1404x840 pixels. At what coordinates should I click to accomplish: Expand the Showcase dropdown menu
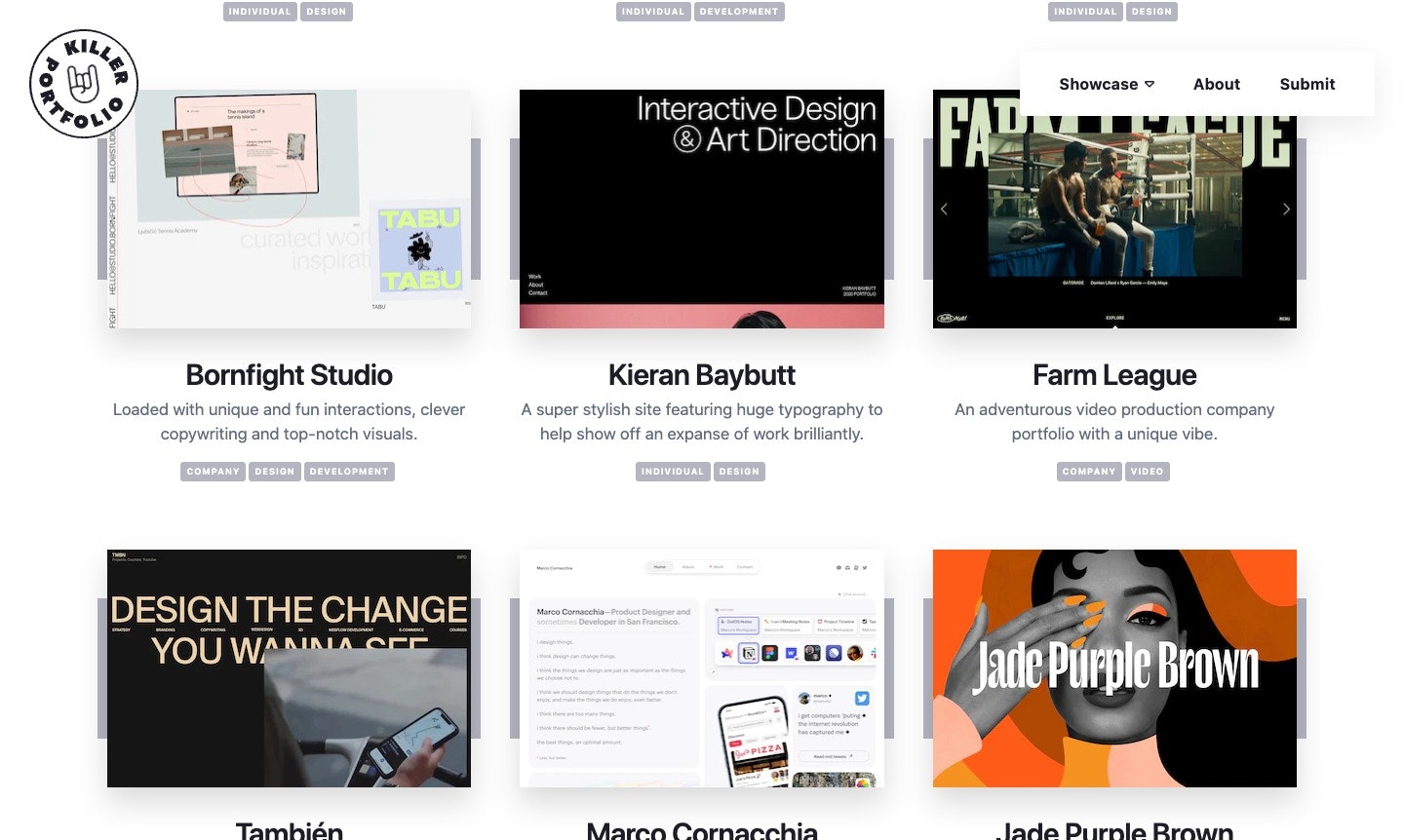[x=1107, y=84]
